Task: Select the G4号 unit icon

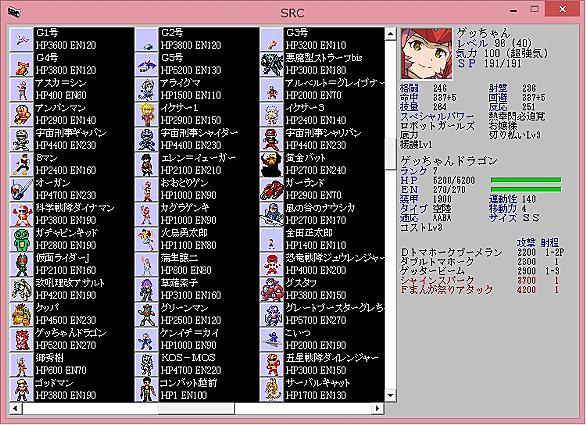Action: pyautogui.click(x=21, y=64)
